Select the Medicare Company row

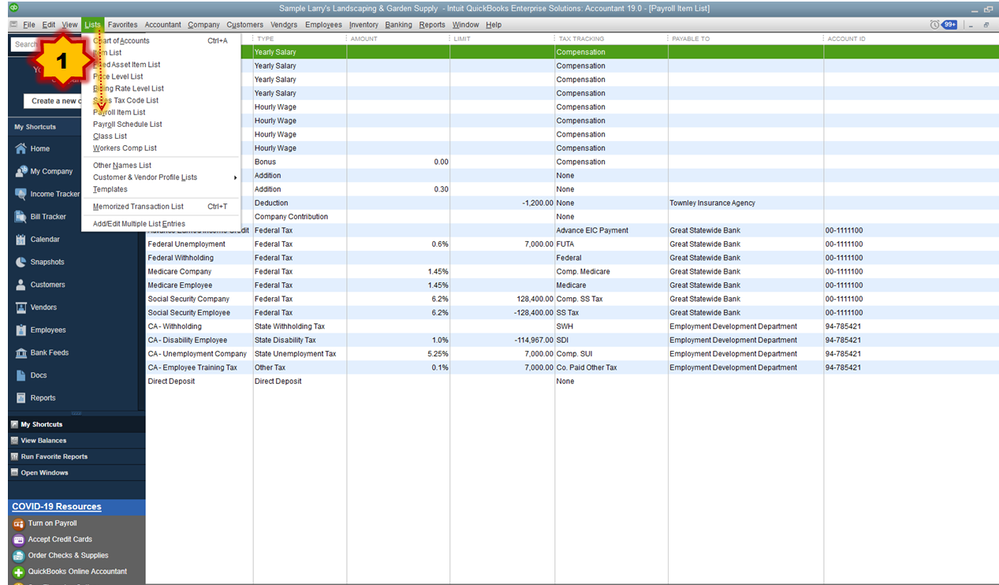(572, 271)
